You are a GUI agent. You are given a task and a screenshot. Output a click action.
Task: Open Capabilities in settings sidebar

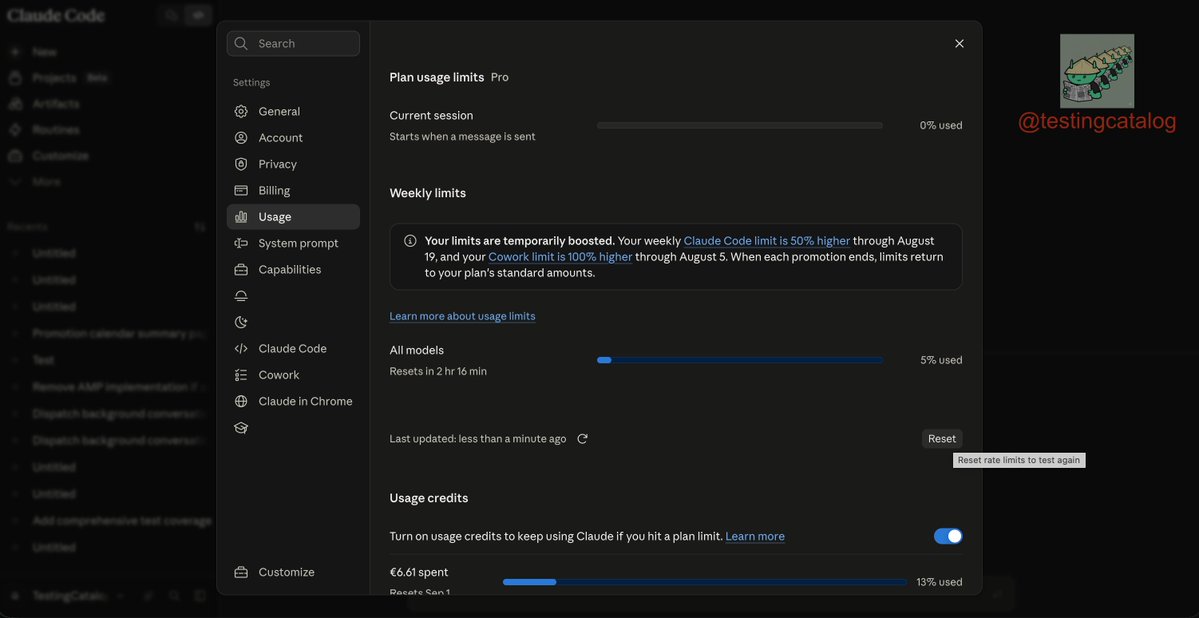(293, 270)
